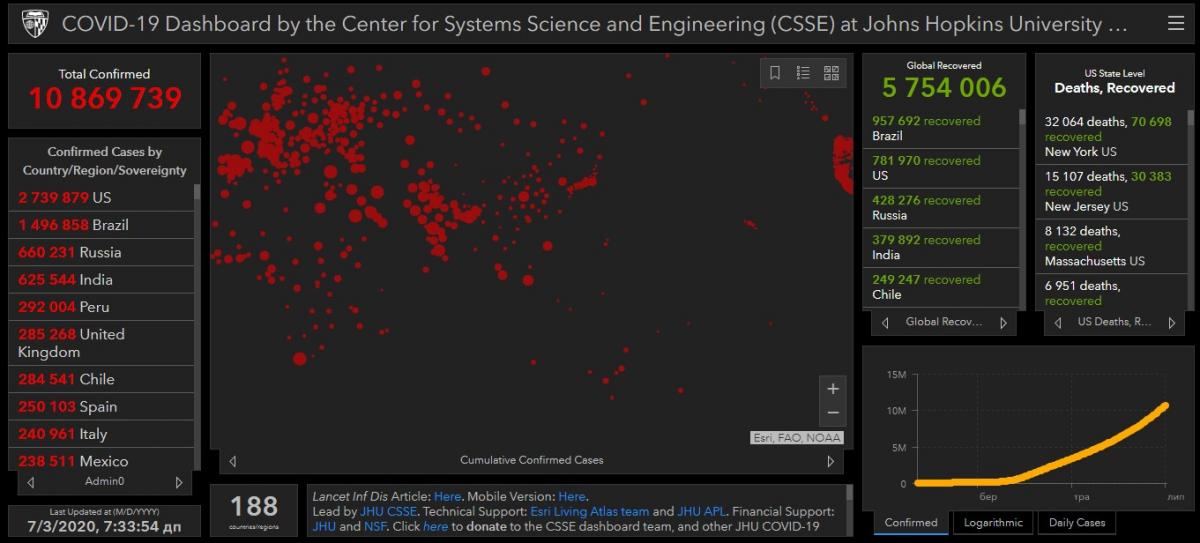Previous arrow beside Admin0 list
The width and height of the screenshot is (1200, 543).
click(31, 482)
